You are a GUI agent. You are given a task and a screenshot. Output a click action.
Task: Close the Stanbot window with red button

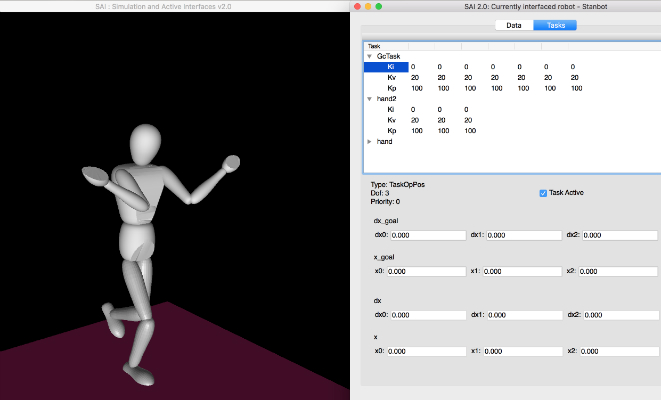point(358,6)
